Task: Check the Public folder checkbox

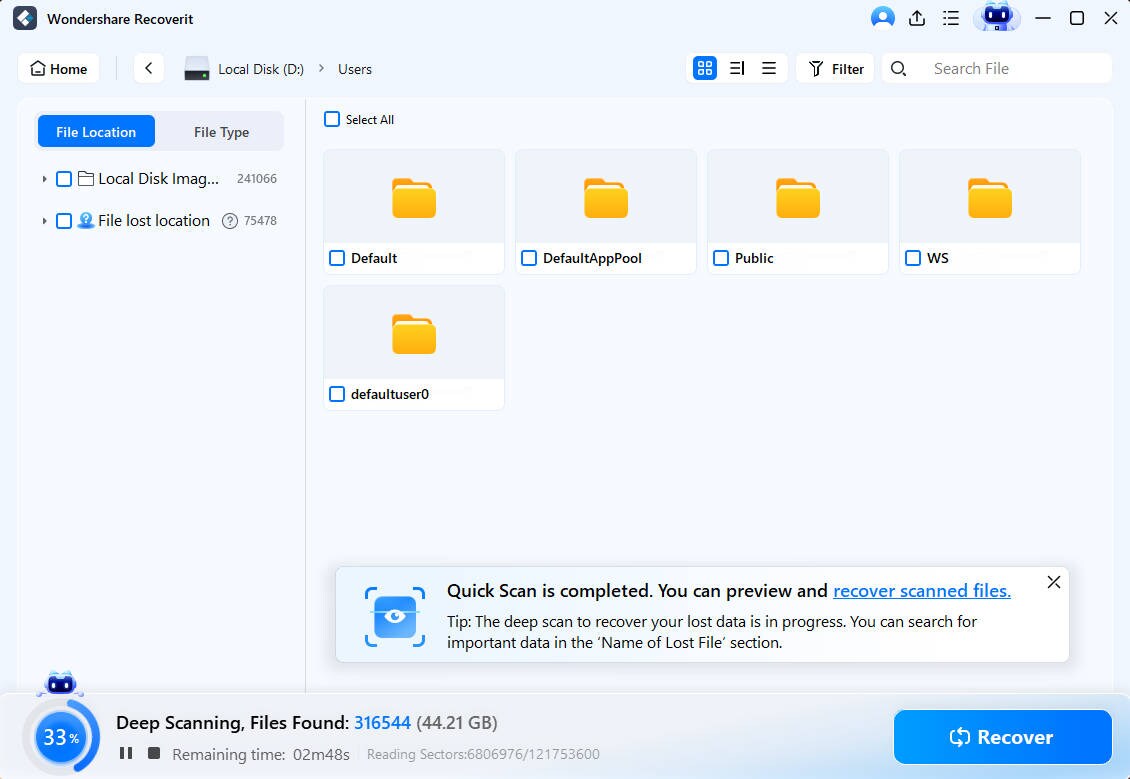Action: point(720,258)
